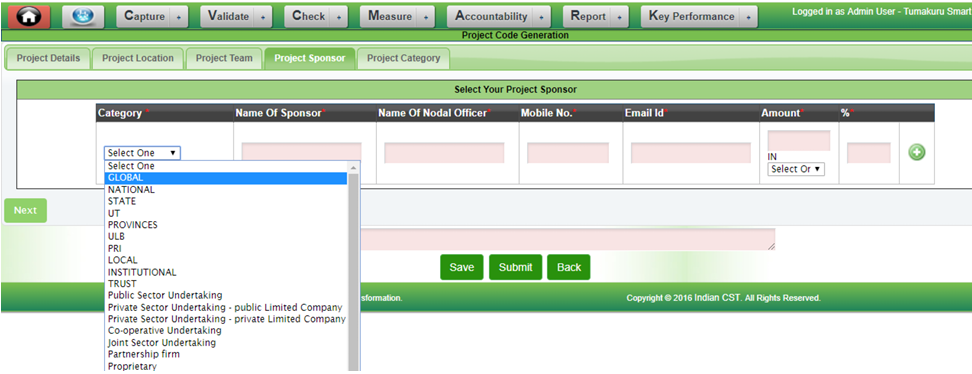Expand the Validate menu plus arrow

pos(263,17)
